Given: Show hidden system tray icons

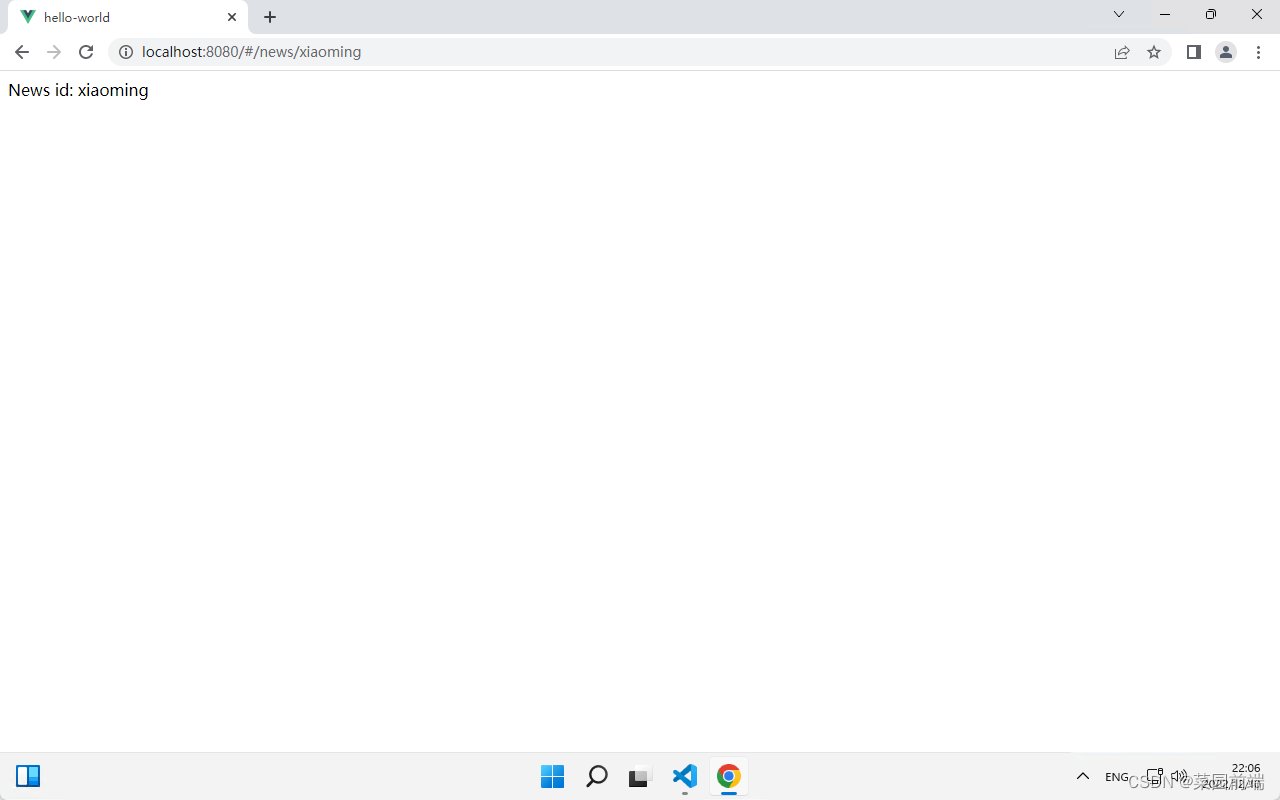Looking at the screenshot, I should (1083, 776).
